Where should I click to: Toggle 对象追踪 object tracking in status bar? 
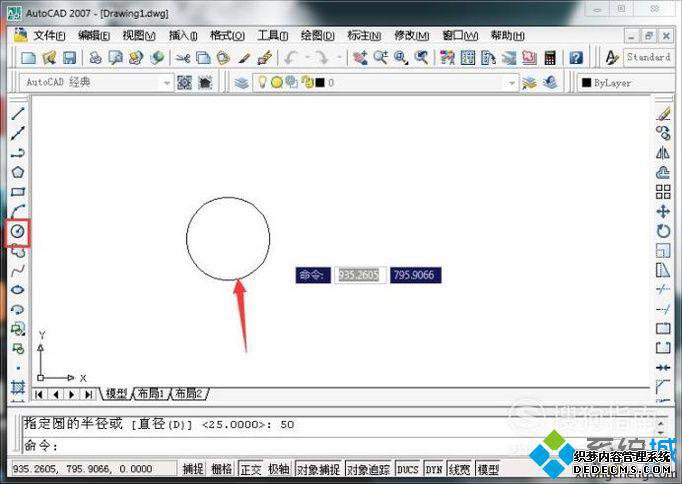(x=368, y=469)
